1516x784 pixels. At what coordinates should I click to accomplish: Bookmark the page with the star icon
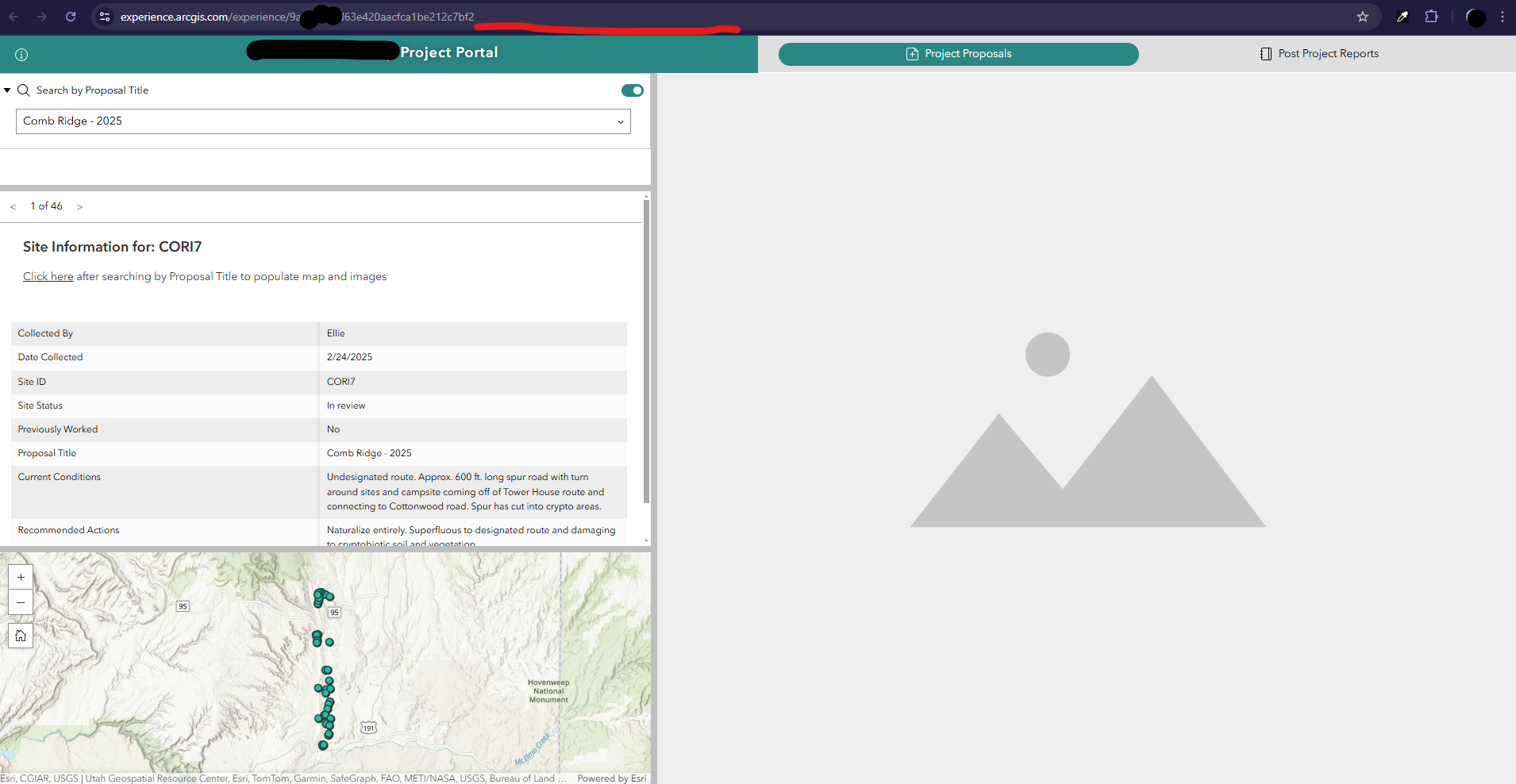[1363, 16]
